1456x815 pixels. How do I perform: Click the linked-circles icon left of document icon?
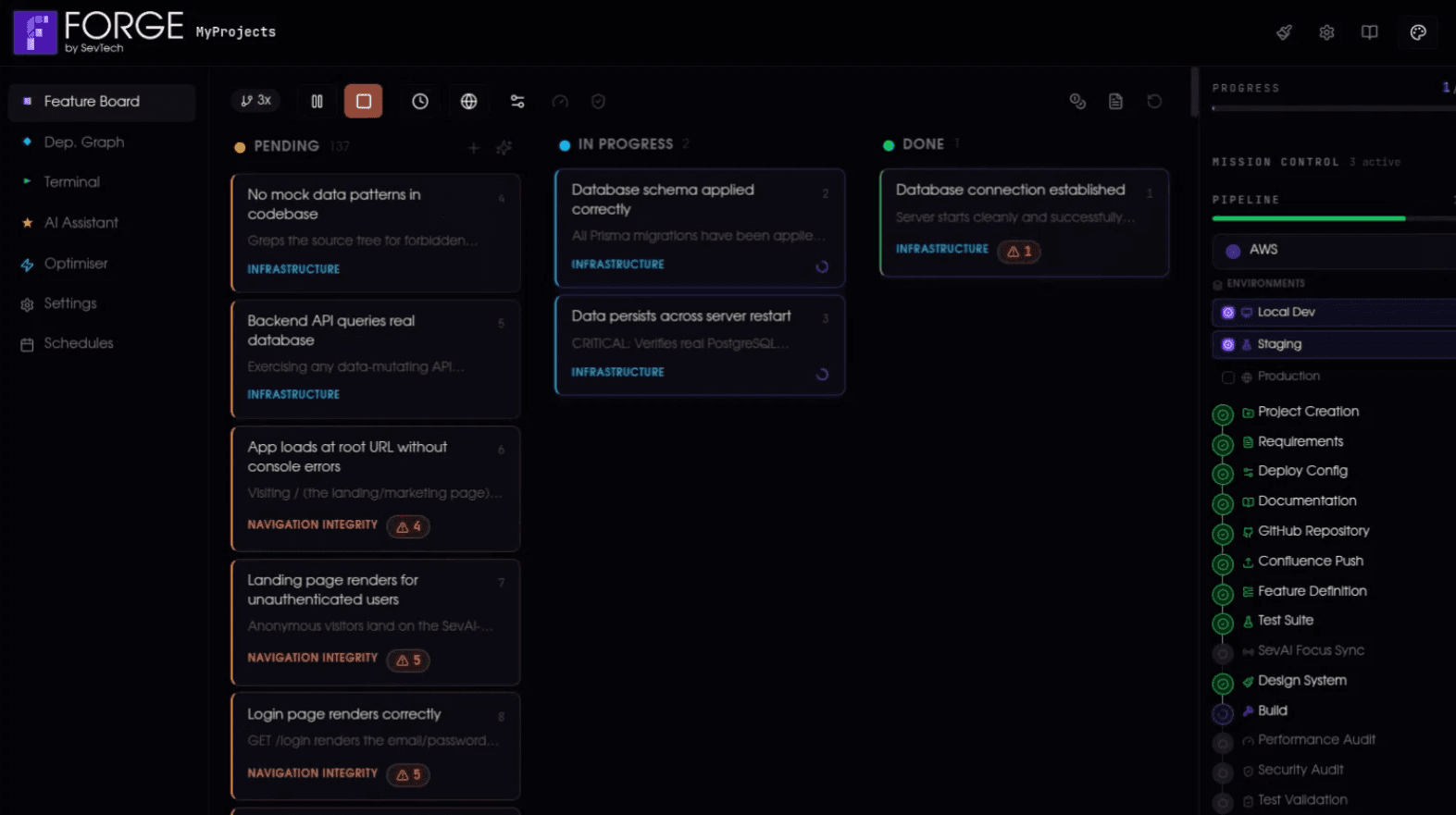(1077, 102)
